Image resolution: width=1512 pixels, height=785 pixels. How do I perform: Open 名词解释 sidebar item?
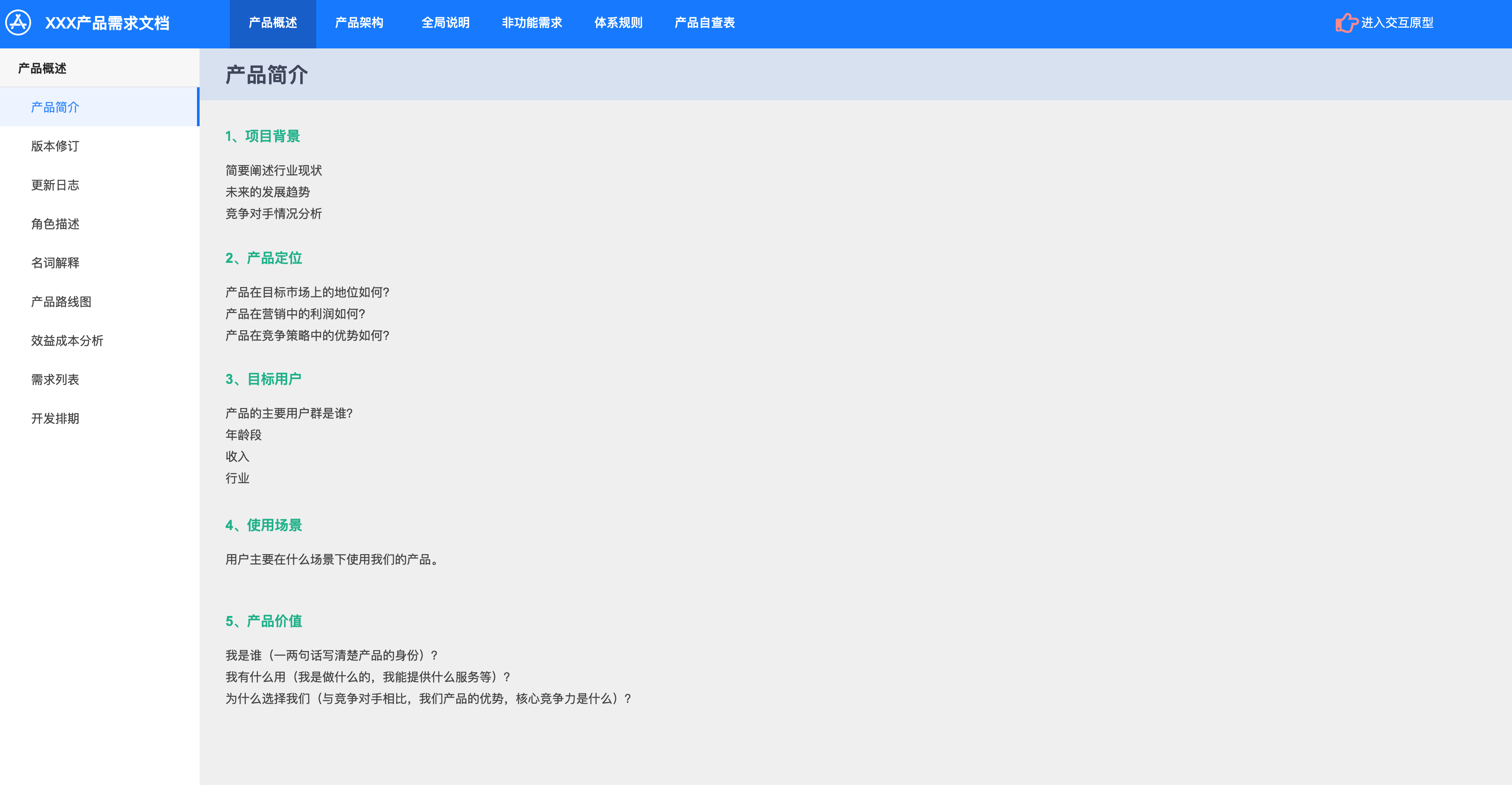click(99, 262)
